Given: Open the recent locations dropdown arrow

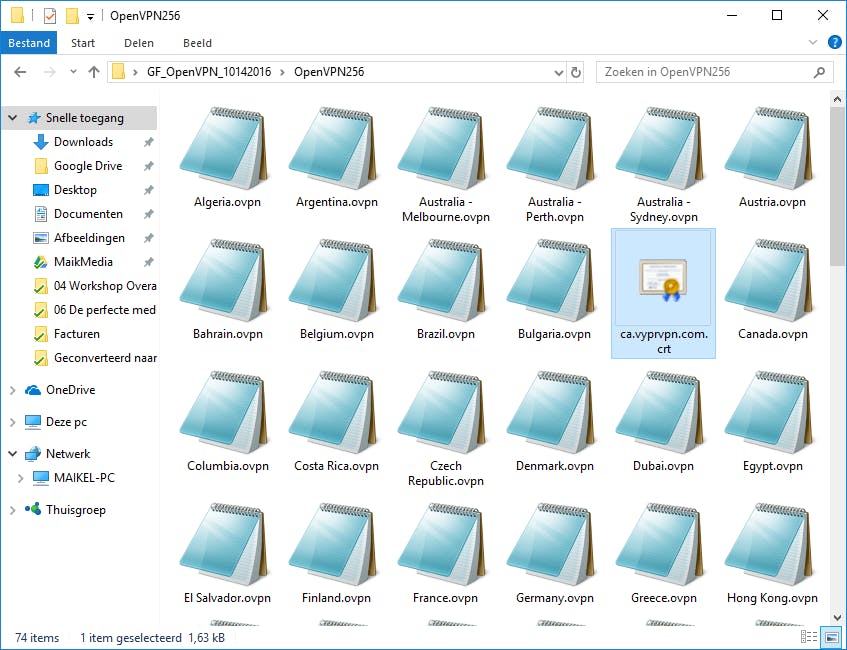Looking at the screenshot, I should [x=73, y=71].
